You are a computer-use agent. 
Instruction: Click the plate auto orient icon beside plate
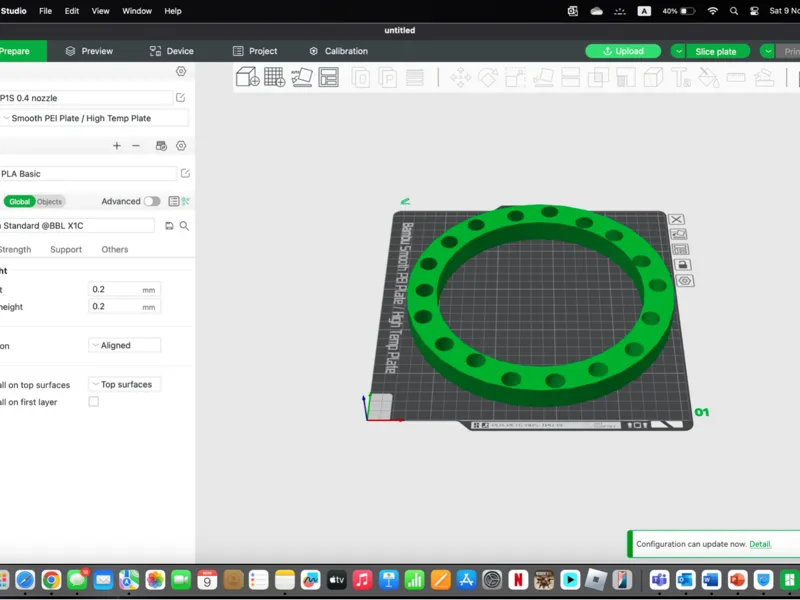tap(679, 234)
